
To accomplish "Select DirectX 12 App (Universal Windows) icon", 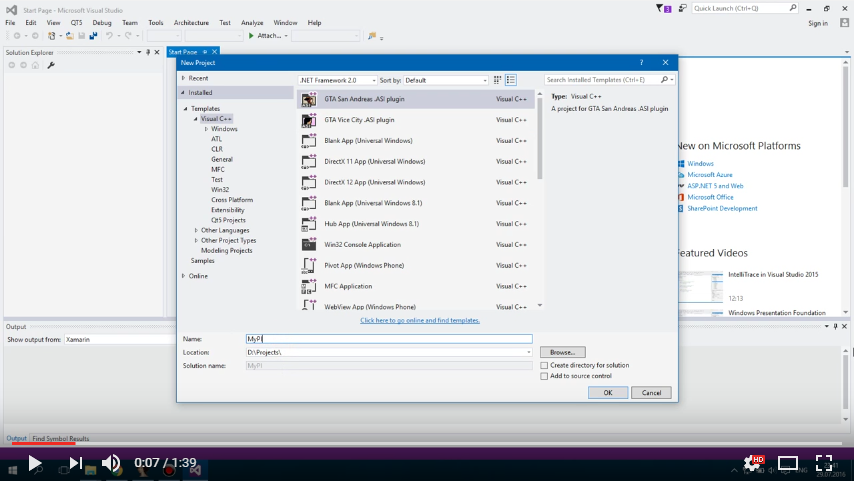I will [309, 182].
